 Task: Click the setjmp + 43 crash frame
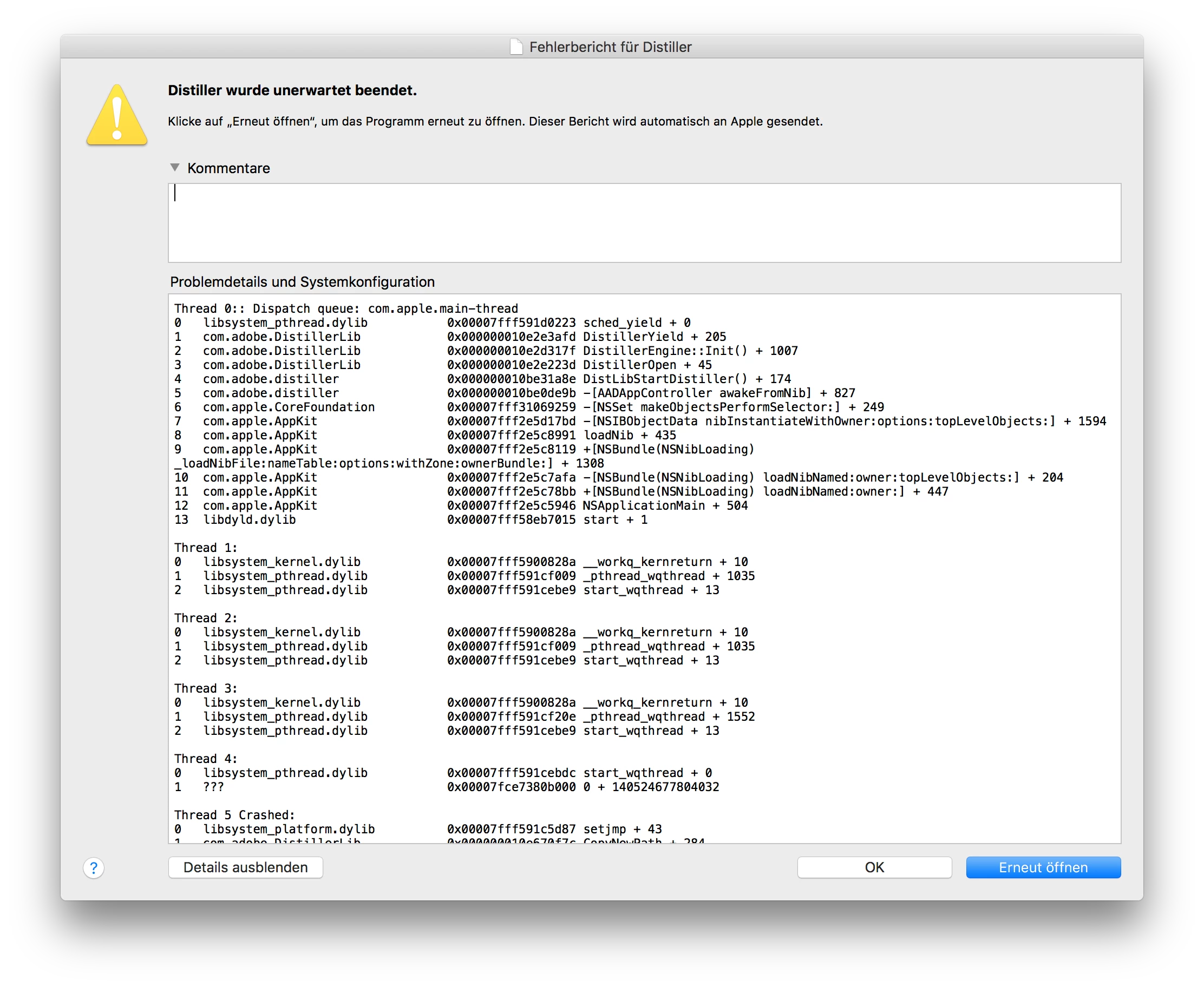(x=622, y=829)
